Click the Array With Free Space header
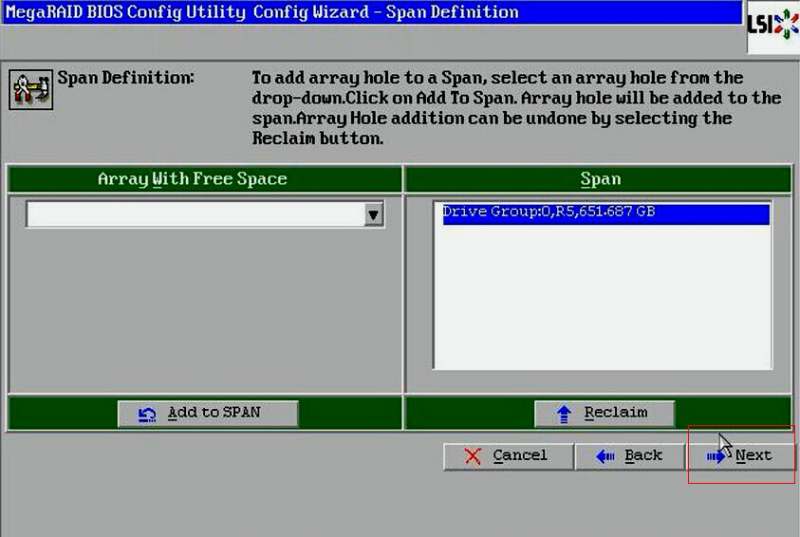The height and width of the screenshot is (537, 800). tap(192, 180)
